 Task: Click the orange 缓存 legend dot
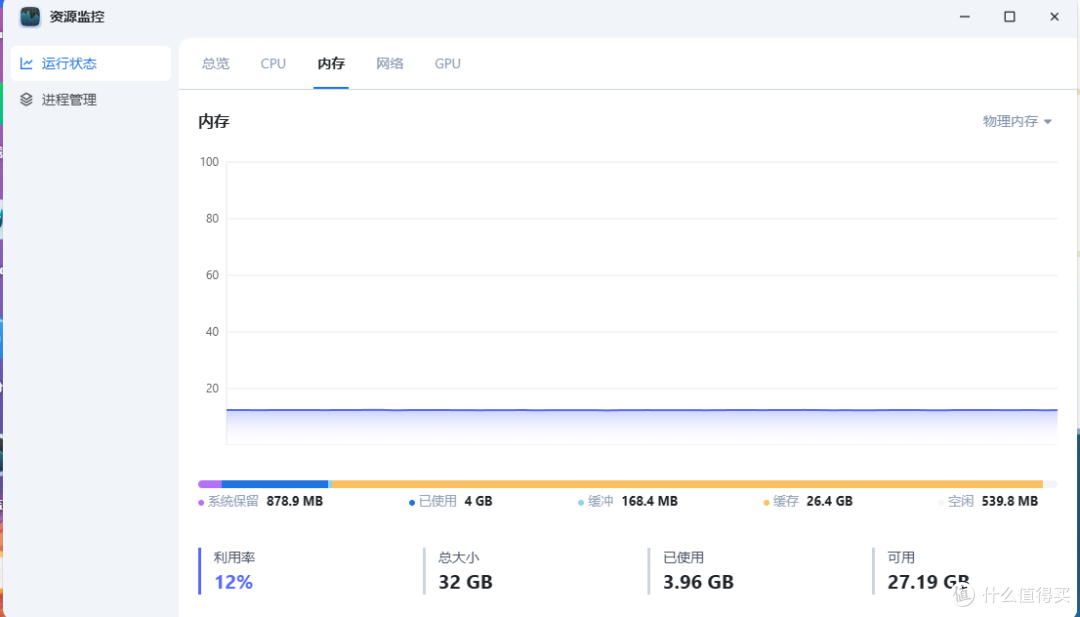click(767, 503)
